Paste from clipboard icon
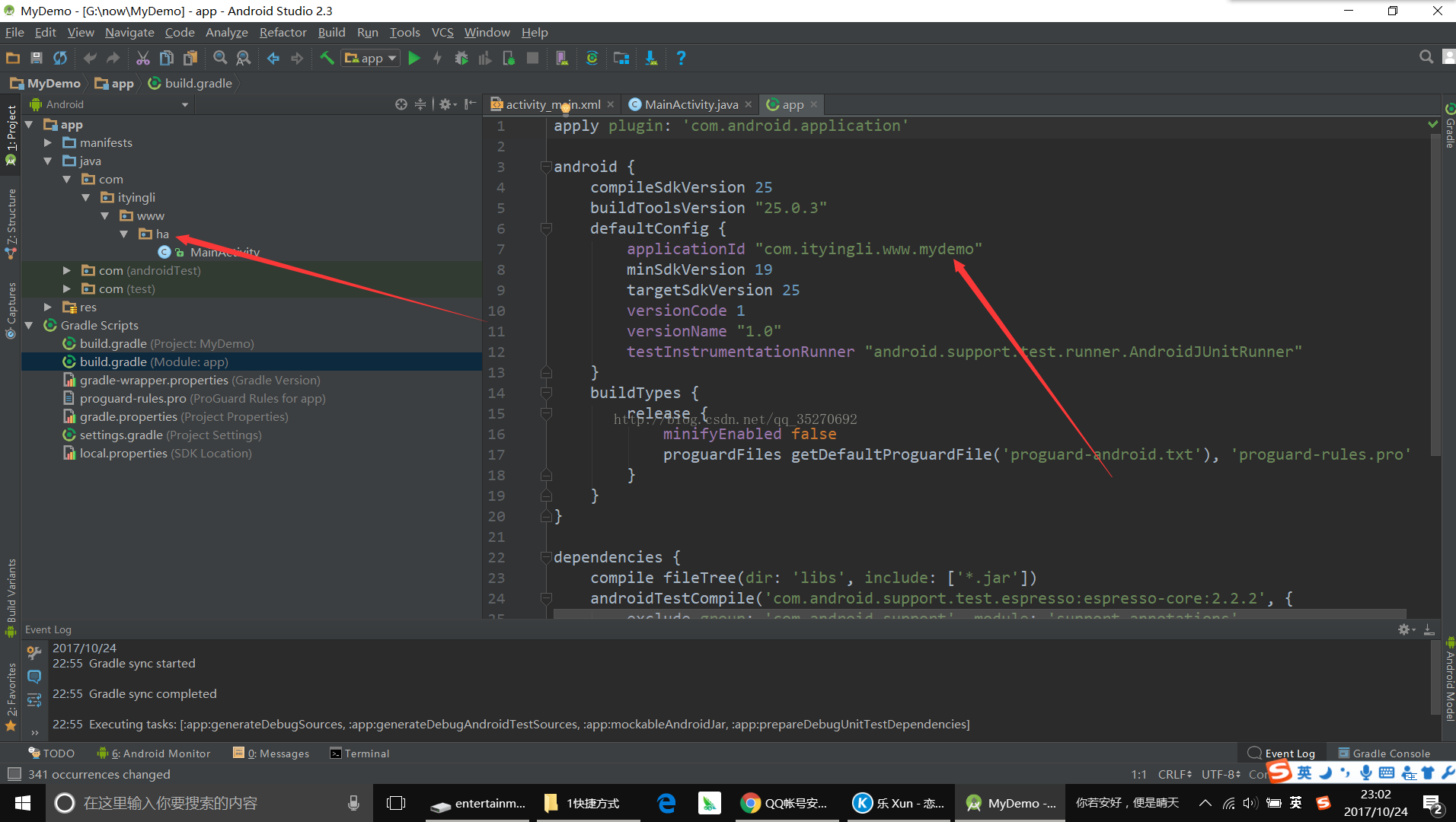The width and height of the screenshot is (1456, 822). (x=190, y=58)
